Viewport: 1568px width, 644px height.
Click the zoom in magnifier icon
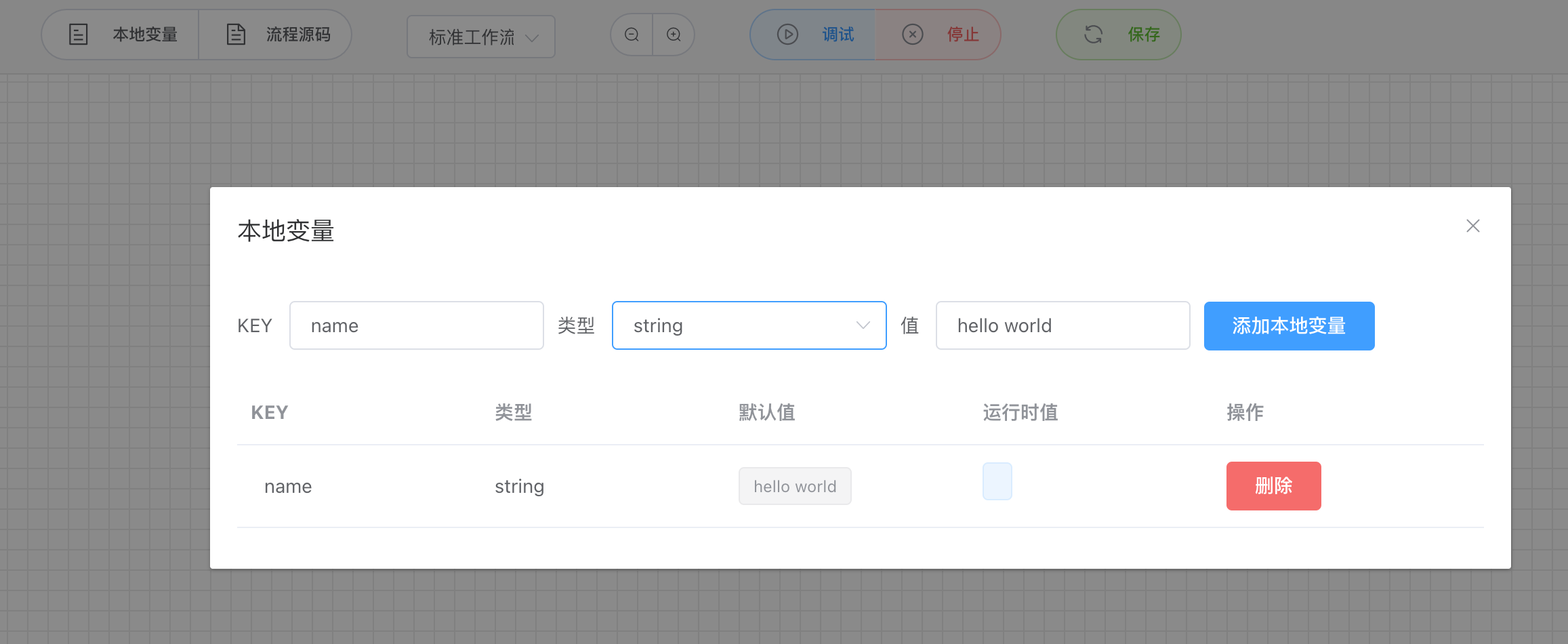point(674,35)
